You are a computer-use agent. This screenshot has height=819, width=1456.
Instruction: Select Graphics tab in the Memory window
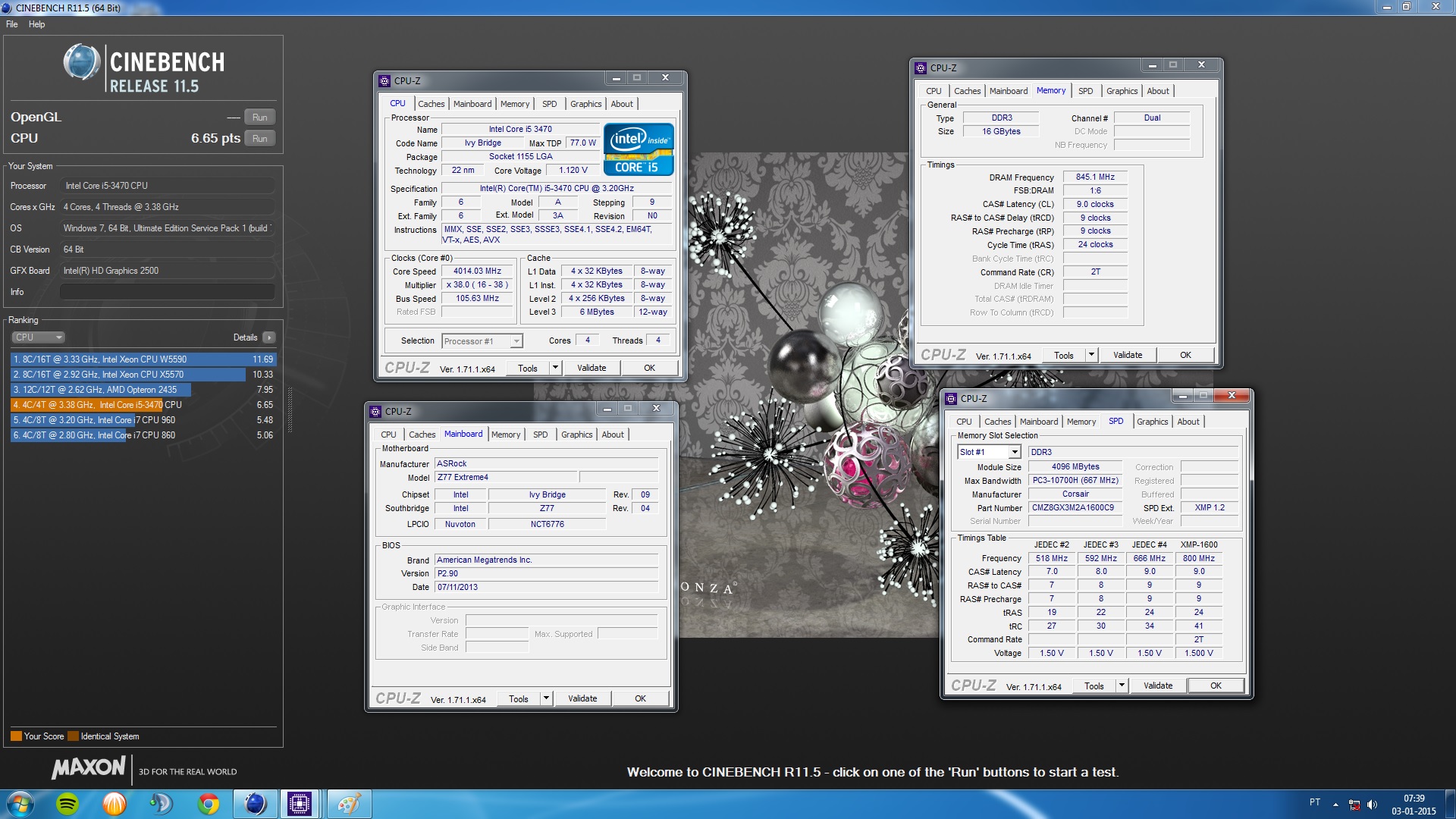coord(1122,91)
